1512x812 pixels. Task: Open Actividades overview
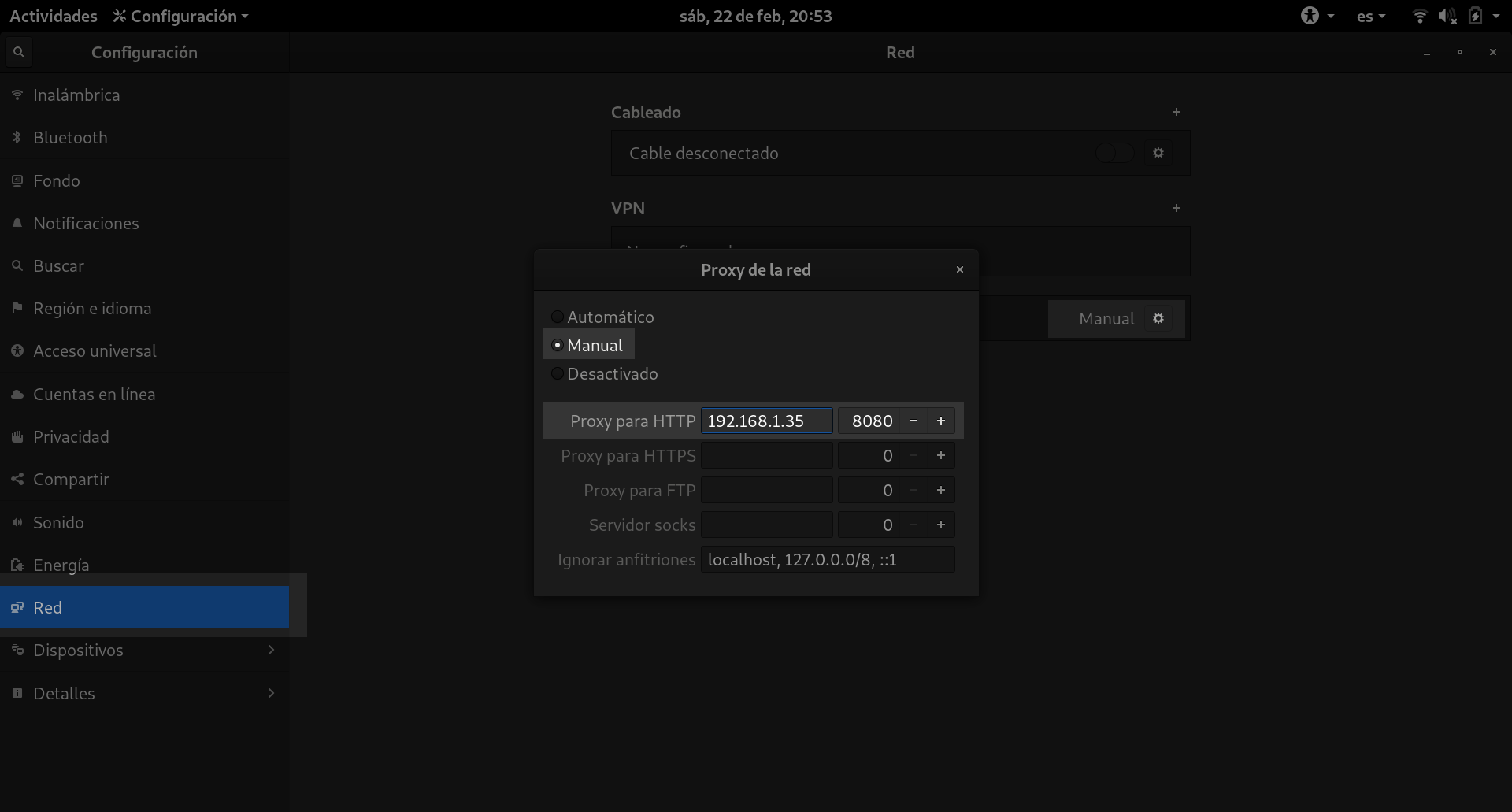click(54, 16)
